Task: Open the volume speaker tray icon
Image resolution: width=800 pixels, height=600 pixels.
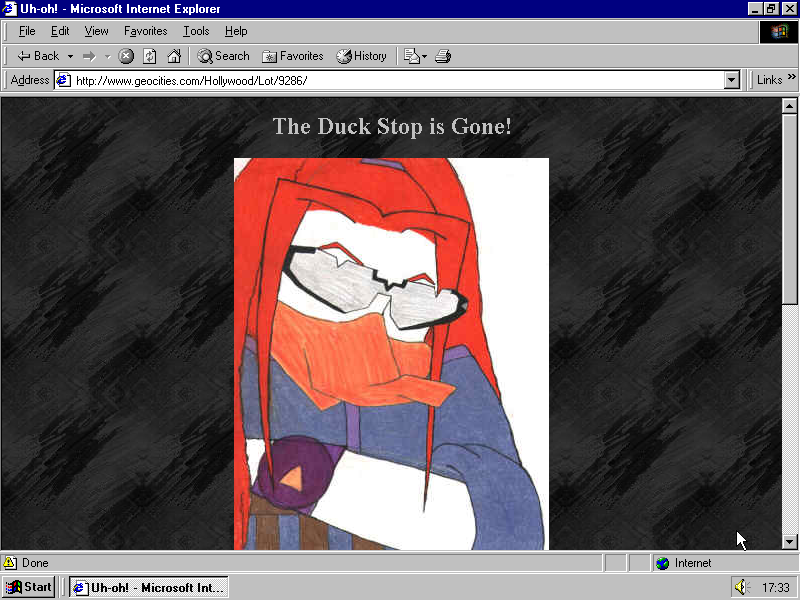Action: coord(741,587)
